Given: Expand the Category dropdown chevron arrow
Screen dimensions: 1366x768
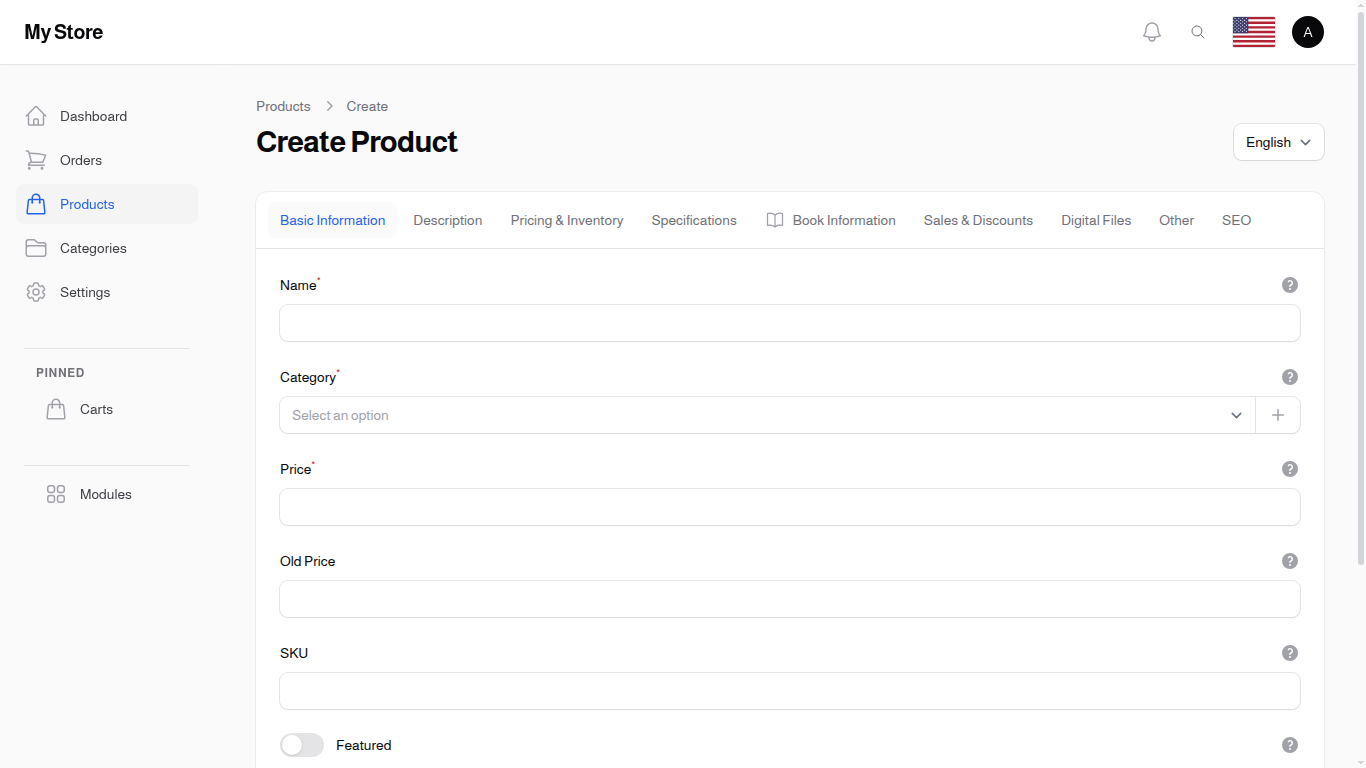Looking at the screenshot, I should (x=1236, y=415).
